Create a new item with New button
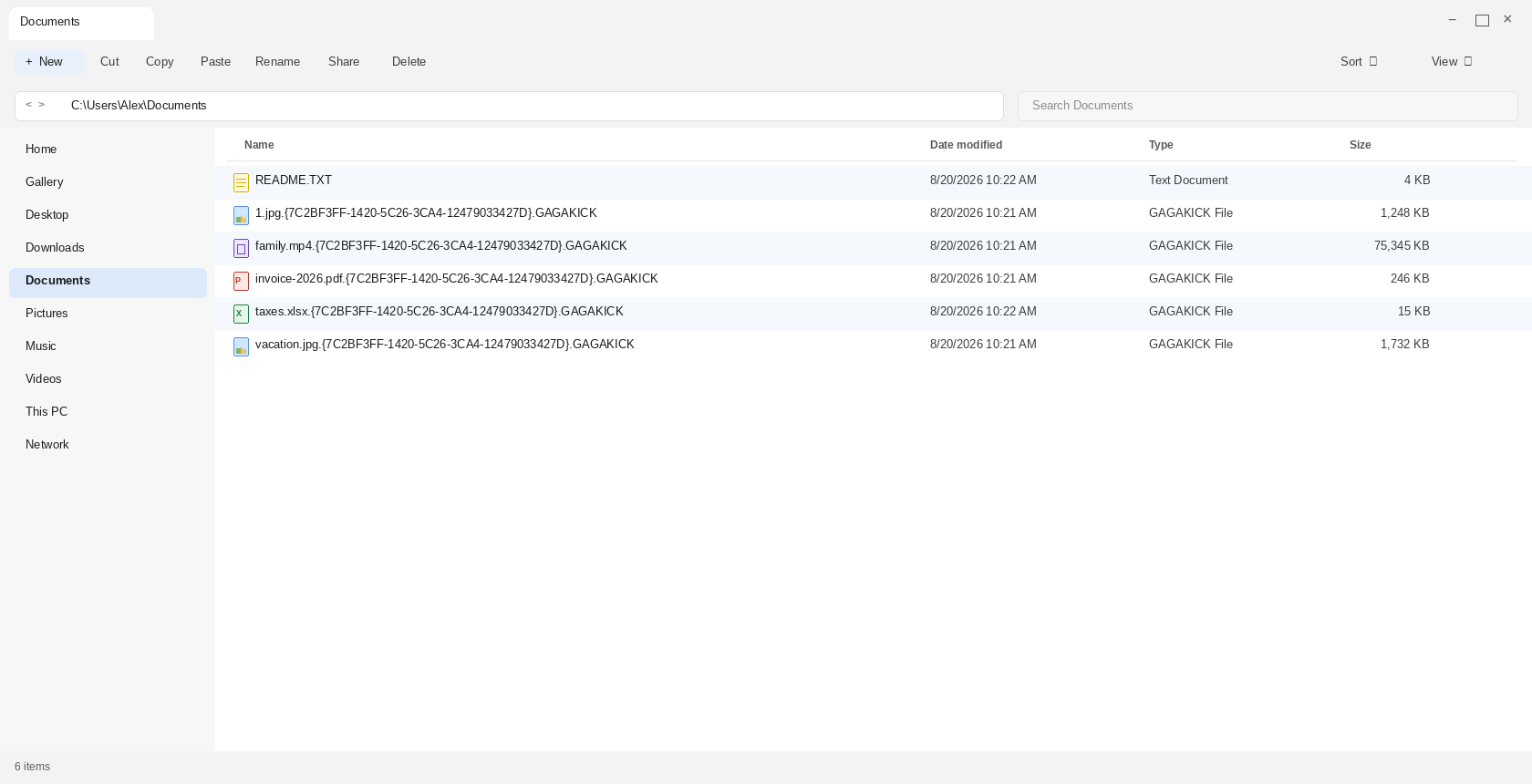This screenshot has height=784, width=1532. point(49,62)
